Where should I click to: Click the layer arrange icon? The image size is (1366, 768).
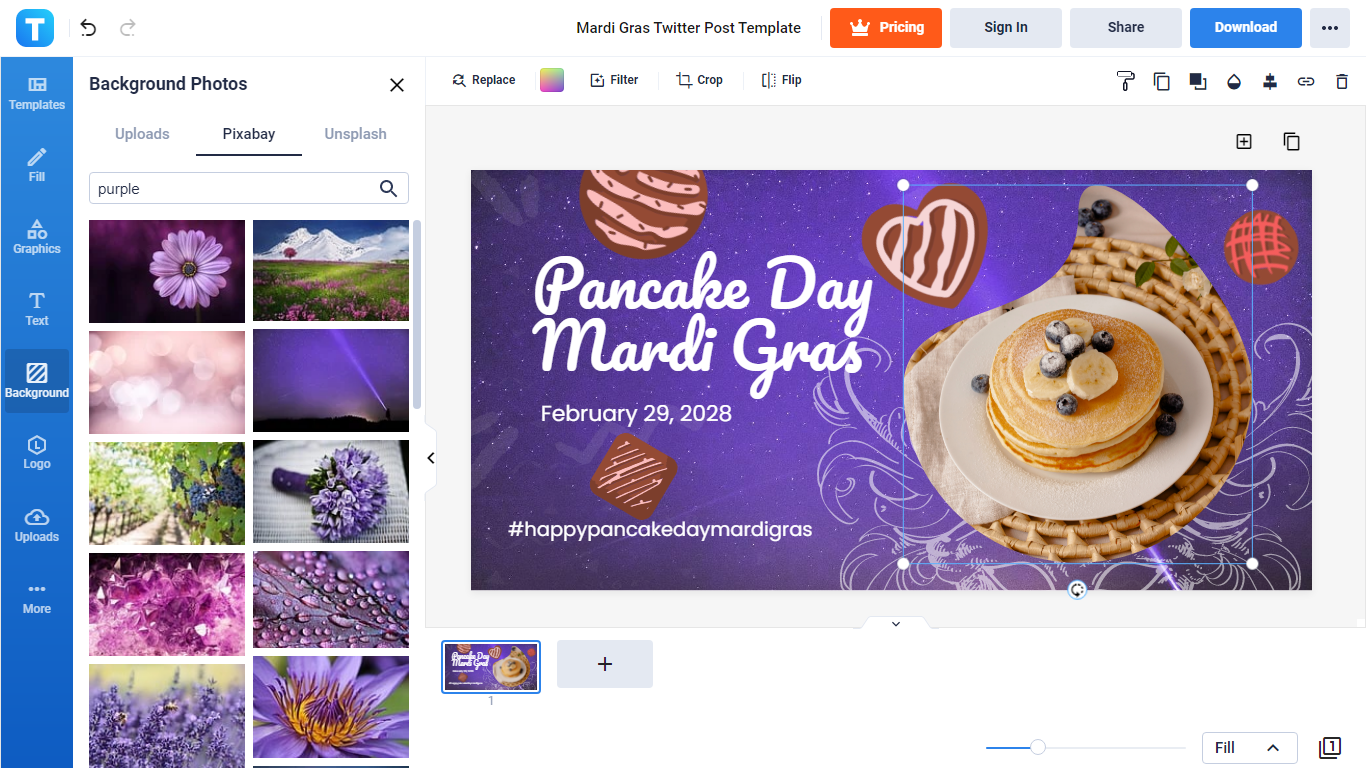[1198, 81]
